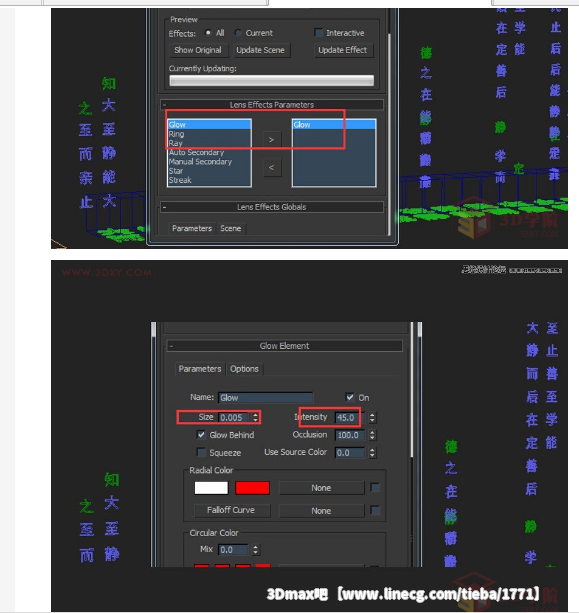Click the Occlusion value field 100.0
Image resolution: width=579 pixels, height=613 pixels.
tap(350, 435)
